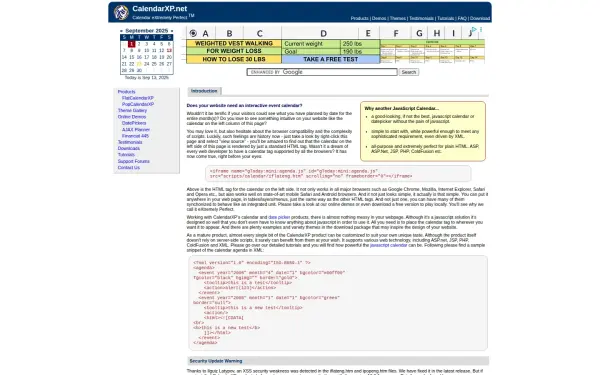Click the Search button
600x375 pixels.
click(409, 72)
